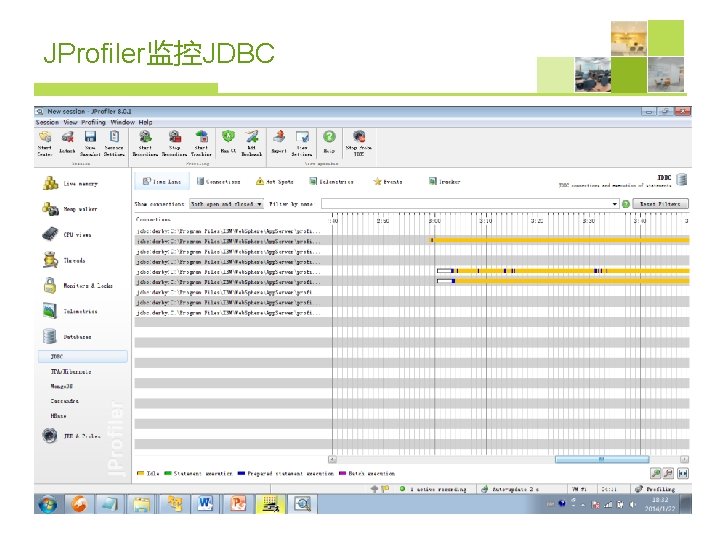720x540 pixels.
Task: Open the Help menu
Action: tap(146, 122)
